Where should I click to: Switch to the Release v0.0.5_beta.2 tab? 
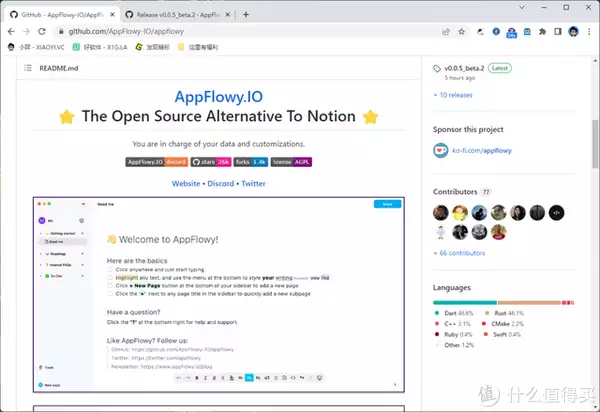[178, 15]
